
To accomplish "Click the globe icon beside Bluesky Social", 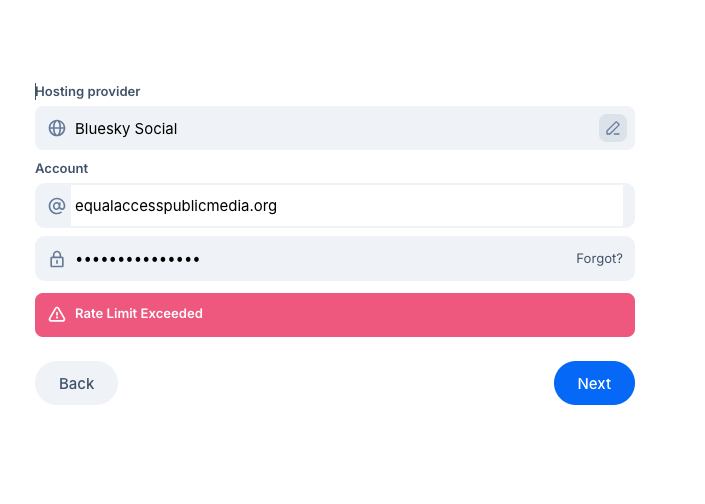I will point(57,128).
